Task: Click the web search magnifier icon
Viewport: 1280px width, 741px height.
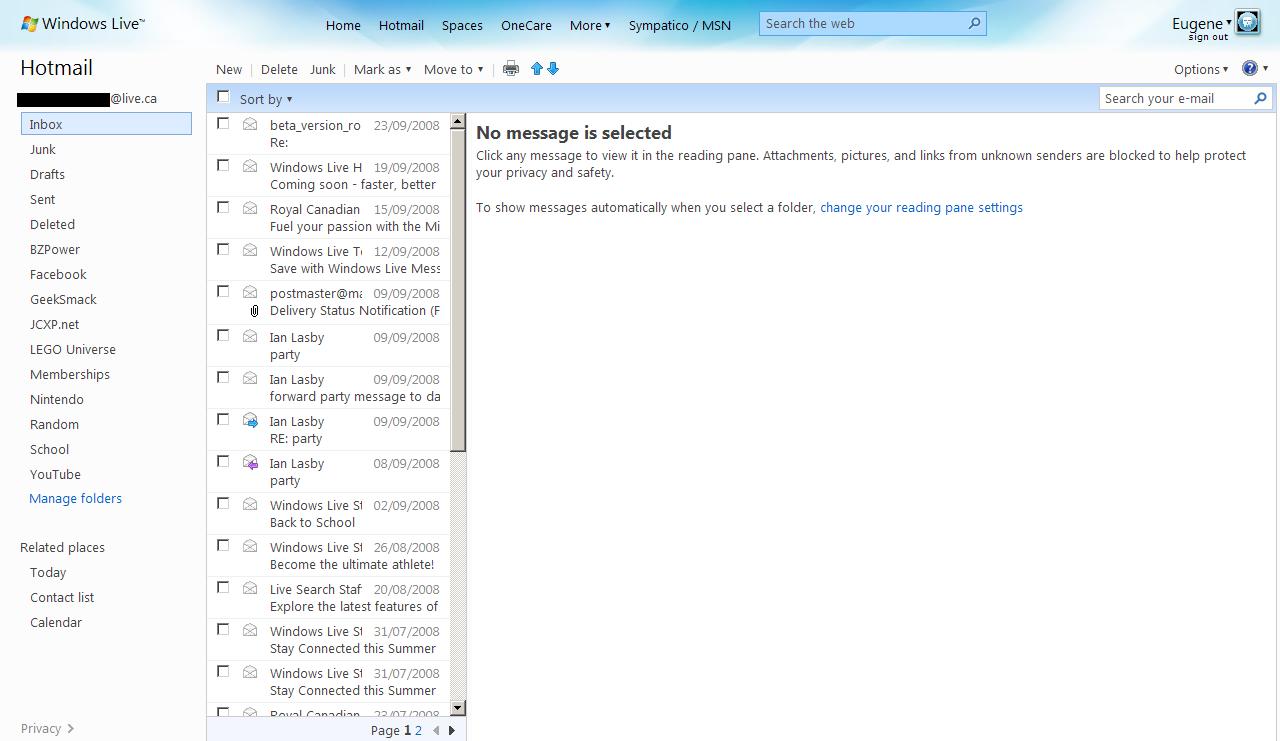Action: tap(975, 24)
